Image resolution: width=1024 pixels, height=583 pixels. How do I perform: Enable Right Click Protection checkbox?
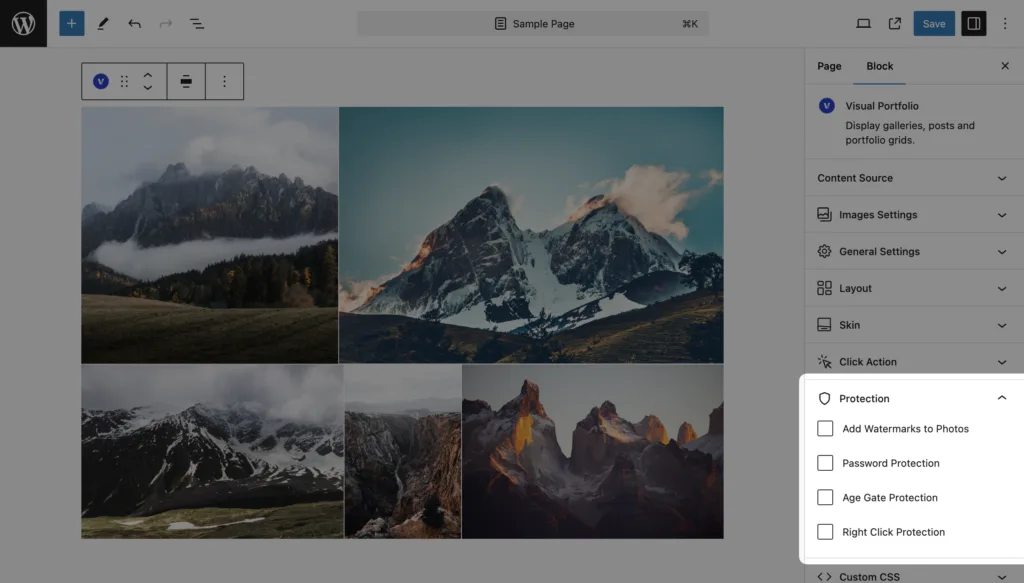pos(825,532)
